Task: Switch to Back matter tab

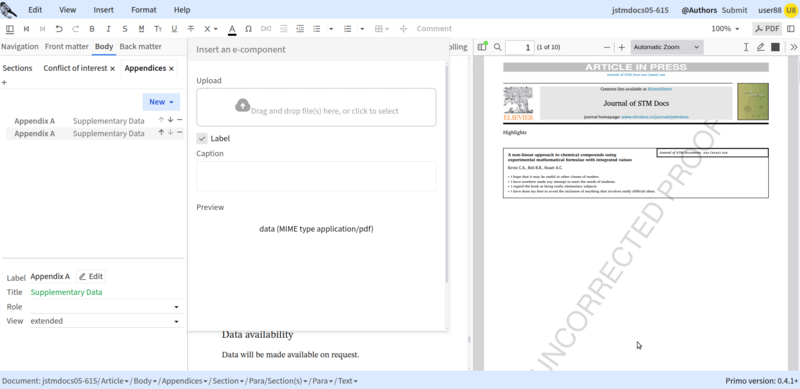Action: (x=140, y=46)
